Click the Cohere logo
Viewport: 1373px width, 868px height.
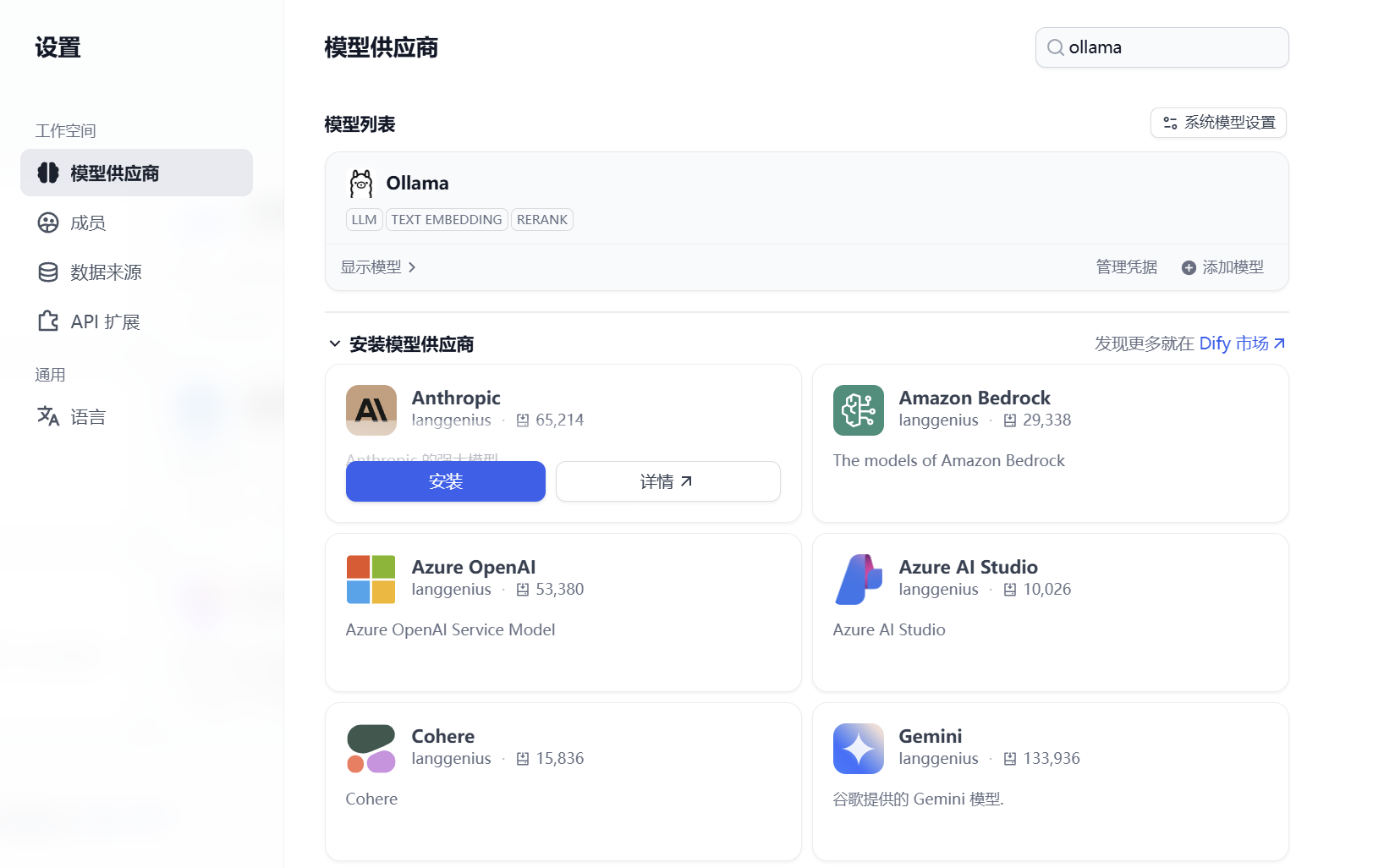(x=371, y=749)
